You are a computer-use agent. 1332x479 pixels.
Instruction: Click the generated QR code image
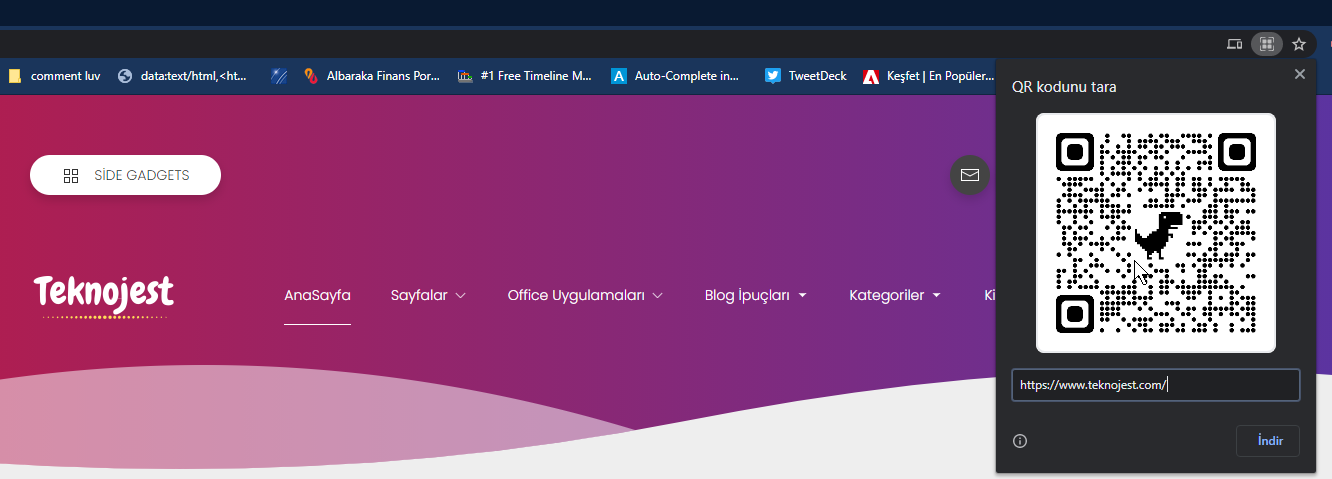pos(1155,233)
